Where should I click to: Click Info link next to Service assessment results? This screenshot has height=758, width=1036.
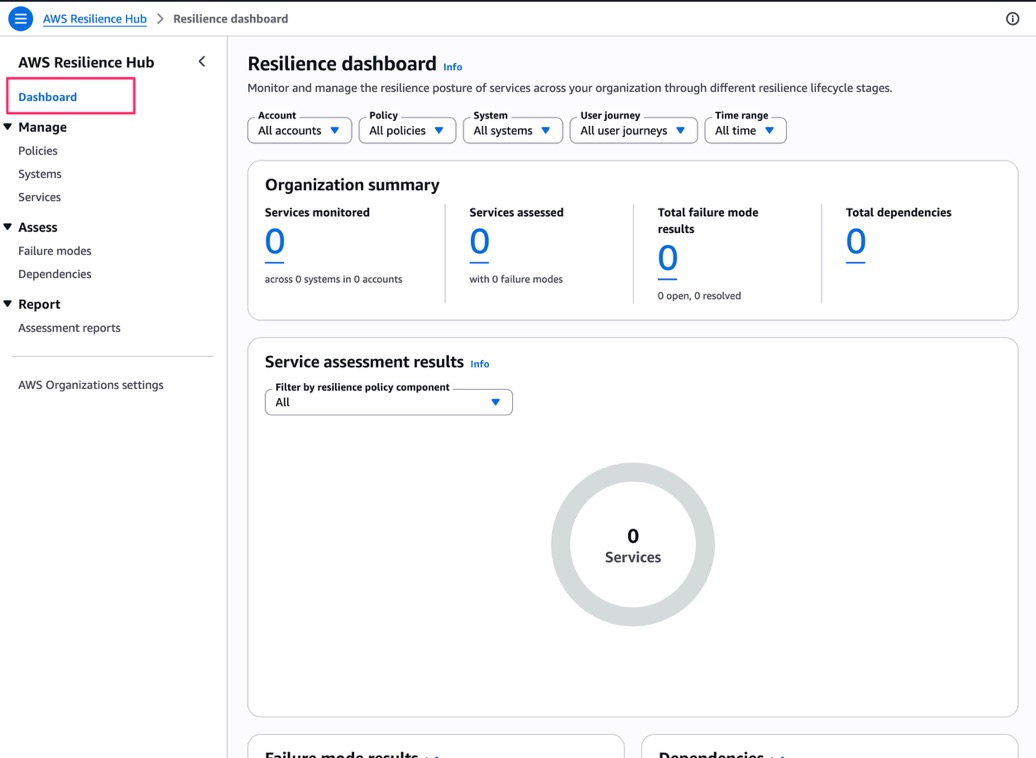point(480,363)
